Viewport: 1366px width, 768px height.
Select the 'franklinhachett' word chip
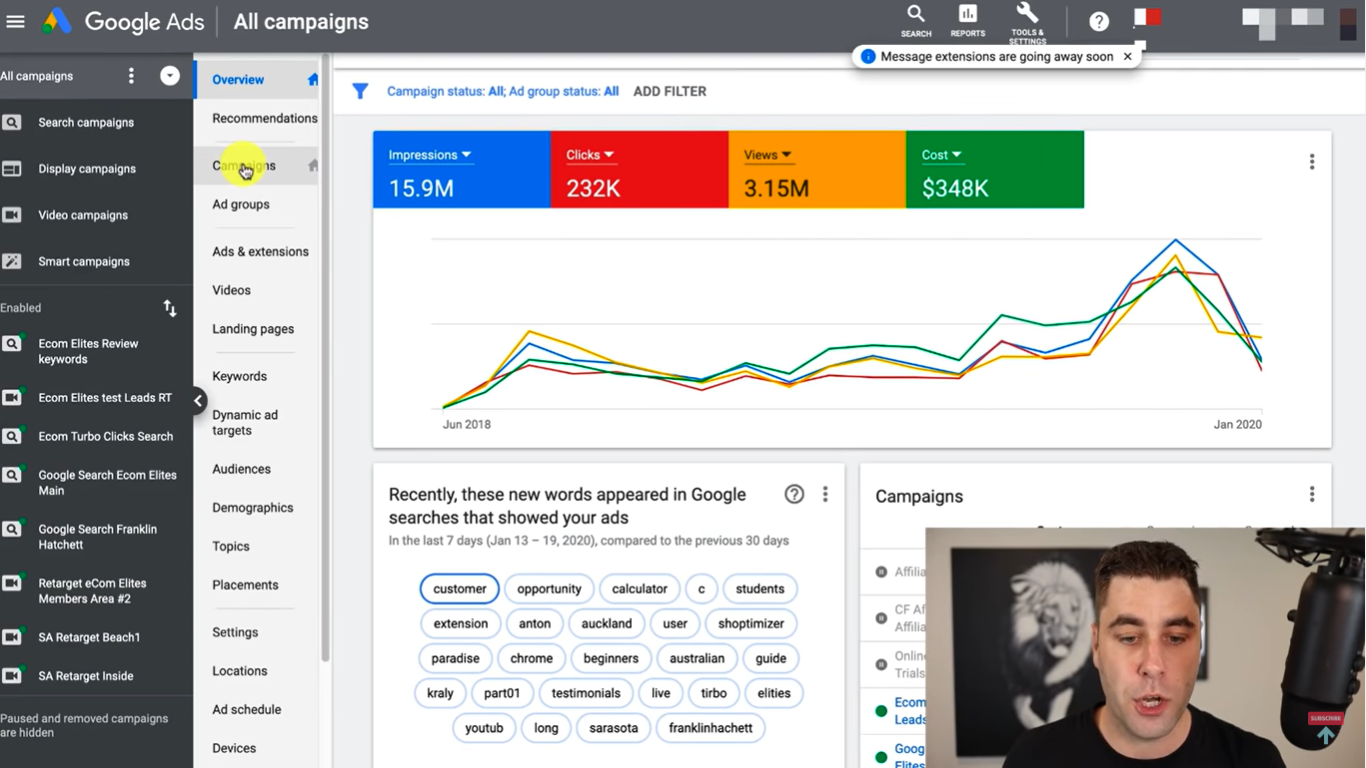711,728
